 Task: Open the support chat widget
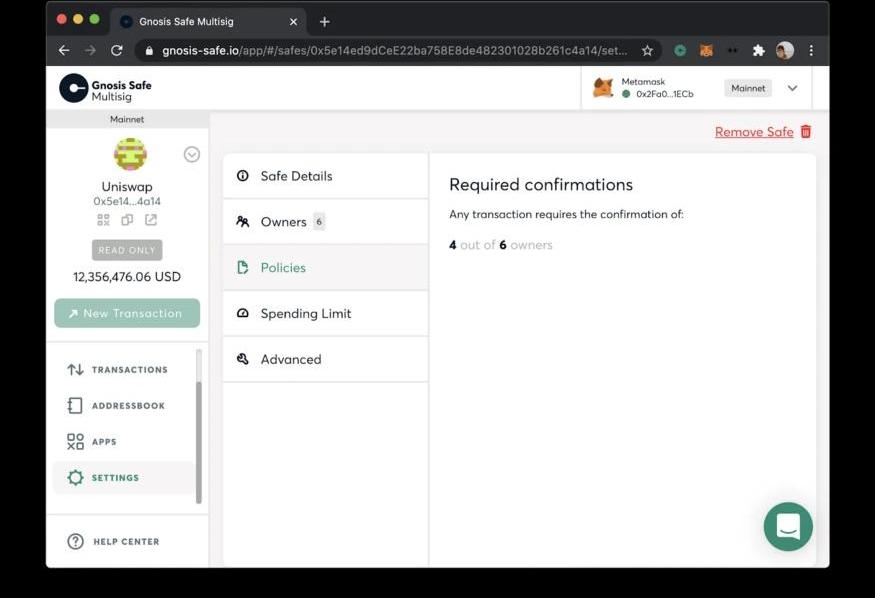click(x=788, y=527)
